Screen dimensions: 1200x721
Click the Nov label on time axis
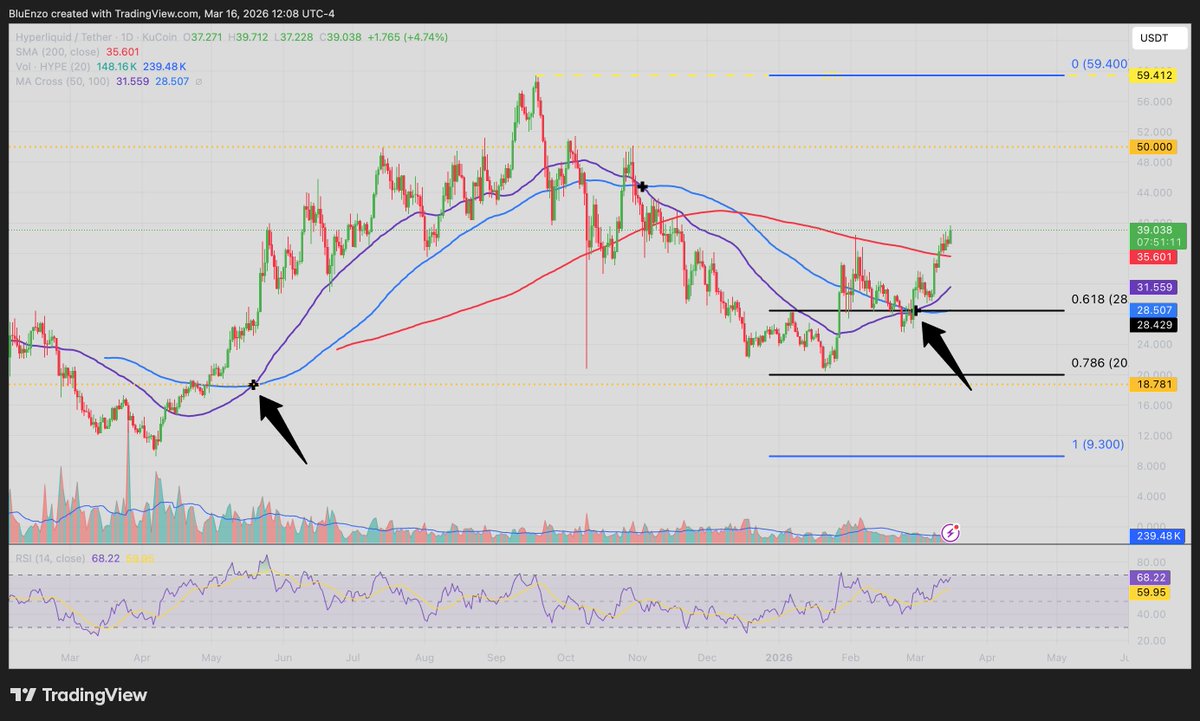click(638, 659)
